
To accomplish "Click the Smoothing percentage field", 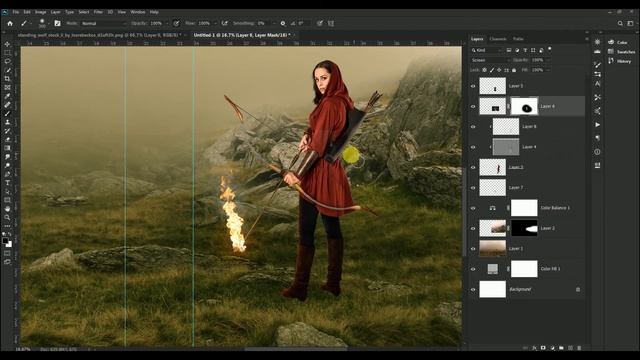I will (262, 23).
